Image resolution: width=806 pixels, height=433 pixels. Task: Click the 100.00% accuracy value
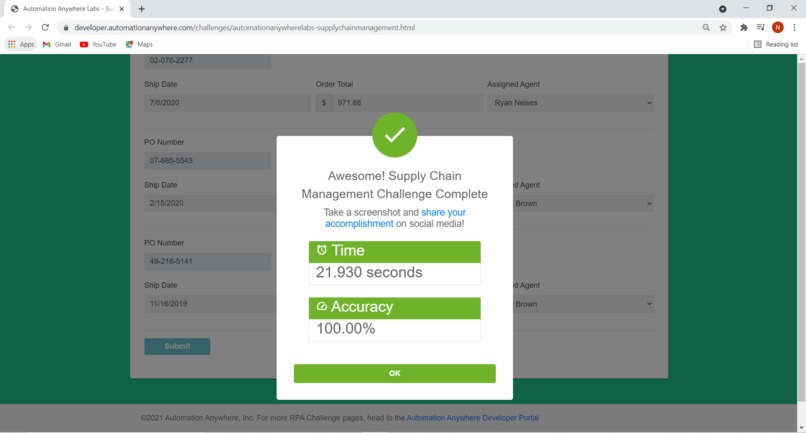345,329
